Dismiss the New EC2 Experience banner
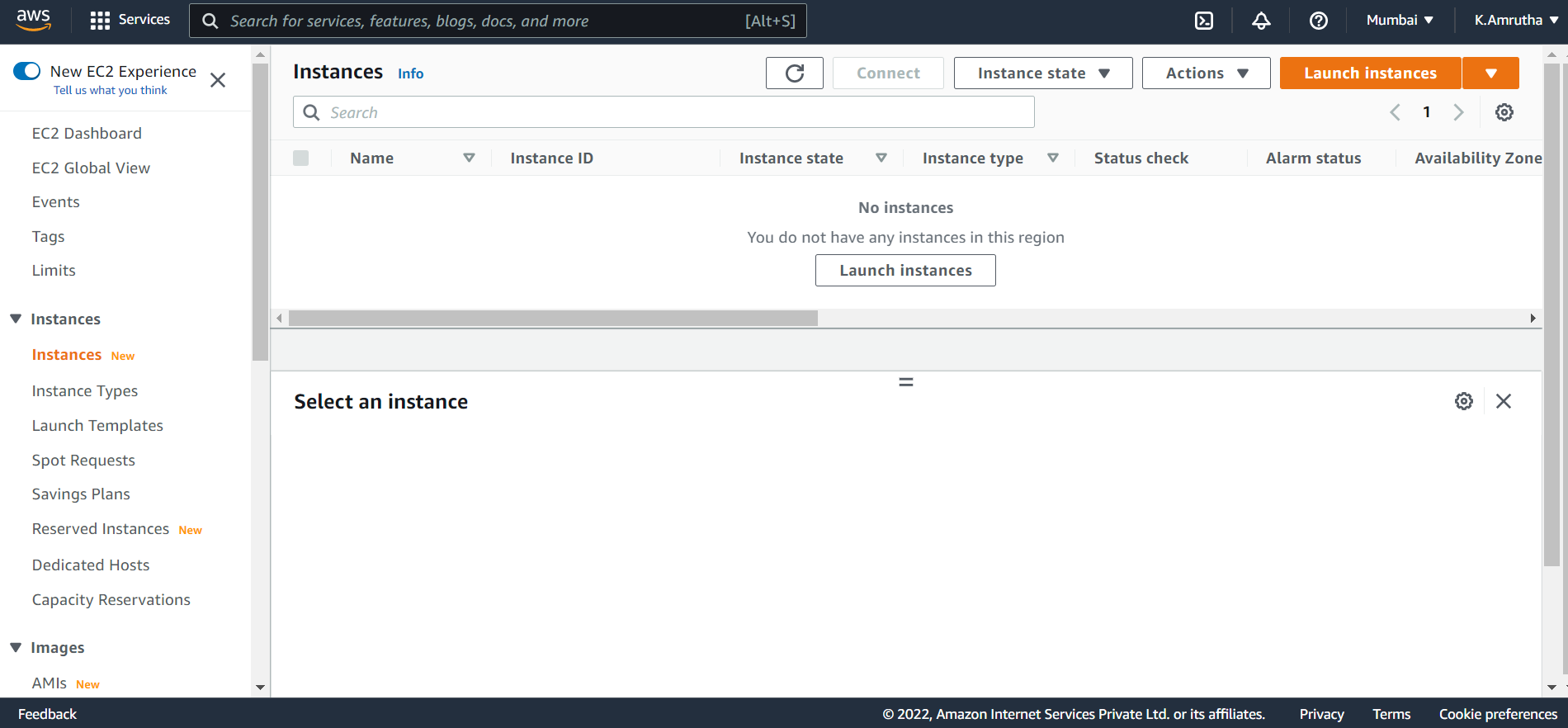This screenshot has width=1568, height=728. (x=218, y=80)
